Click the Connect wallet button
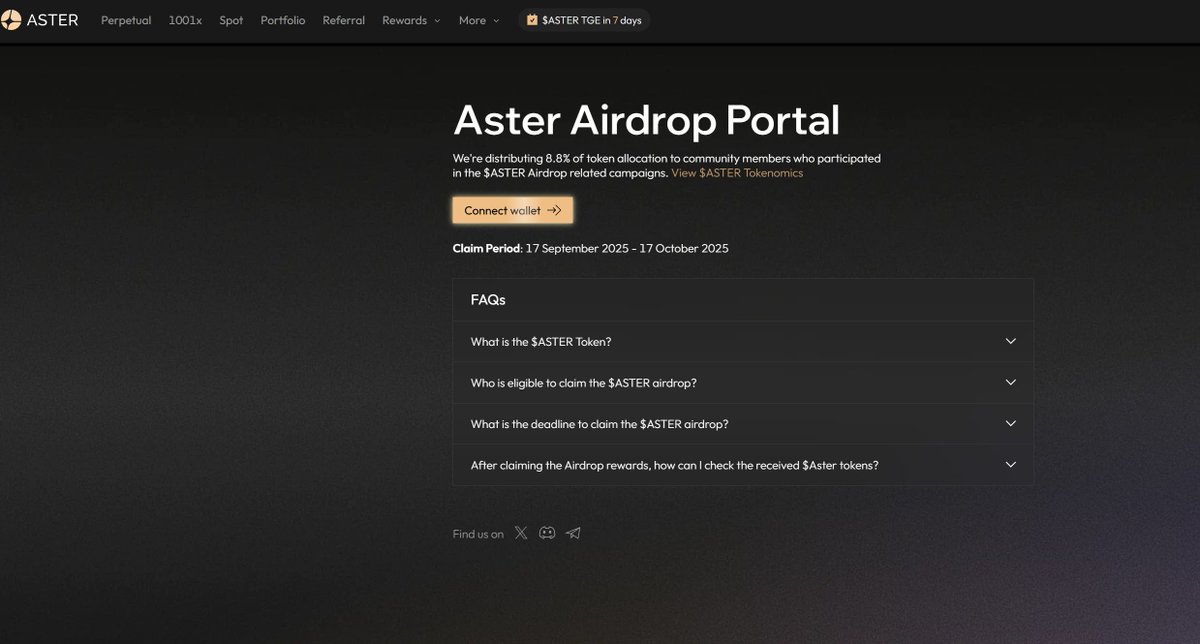This screenshot has height=644, width=1200. pos(512,210)
